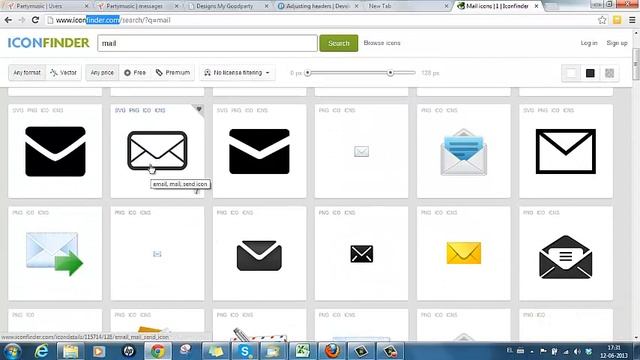Open Skype from the taskbar

pos(244,351)
